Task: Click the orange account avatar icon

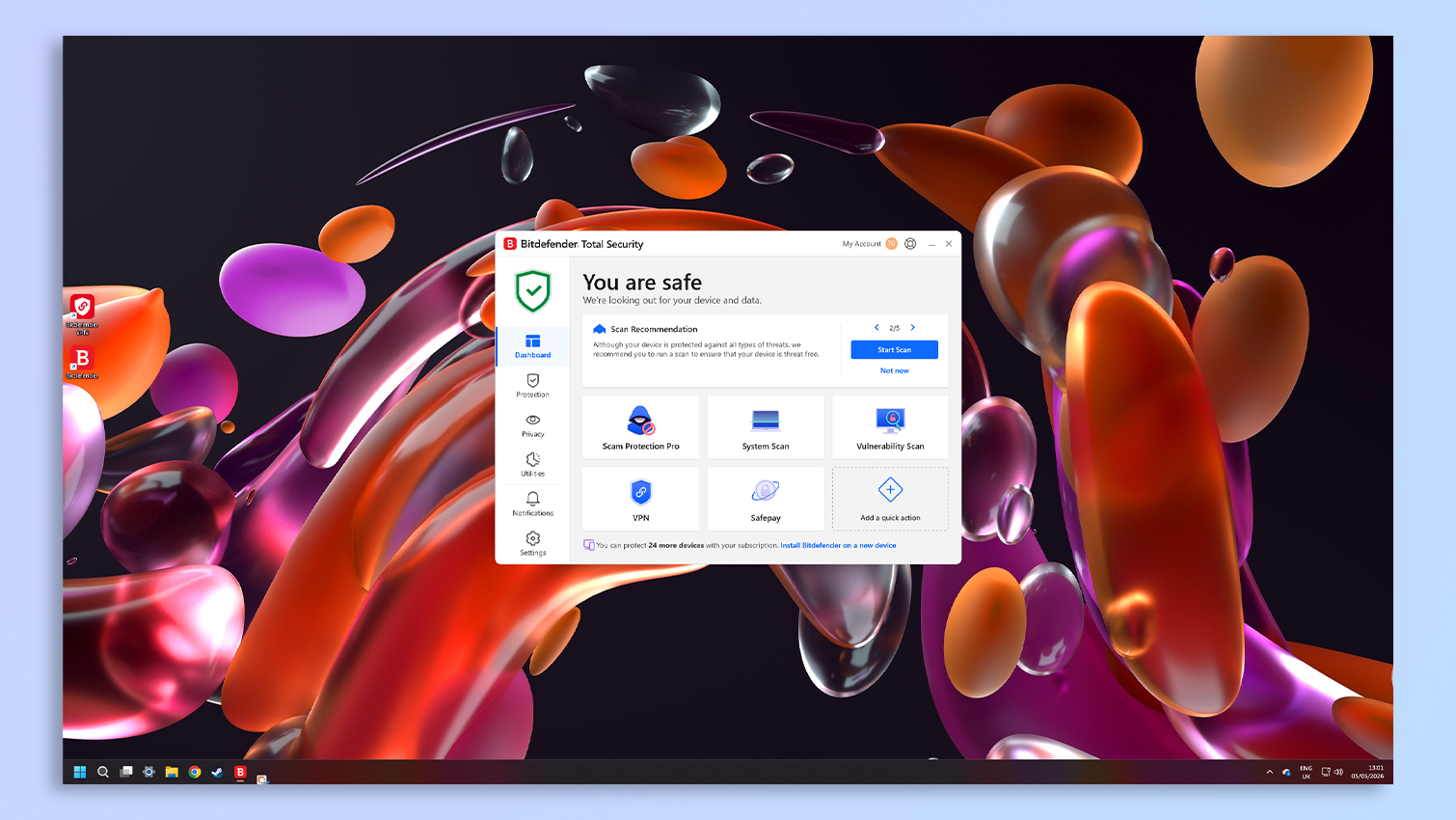Action: pyautogui.click(x=891, y=244)
